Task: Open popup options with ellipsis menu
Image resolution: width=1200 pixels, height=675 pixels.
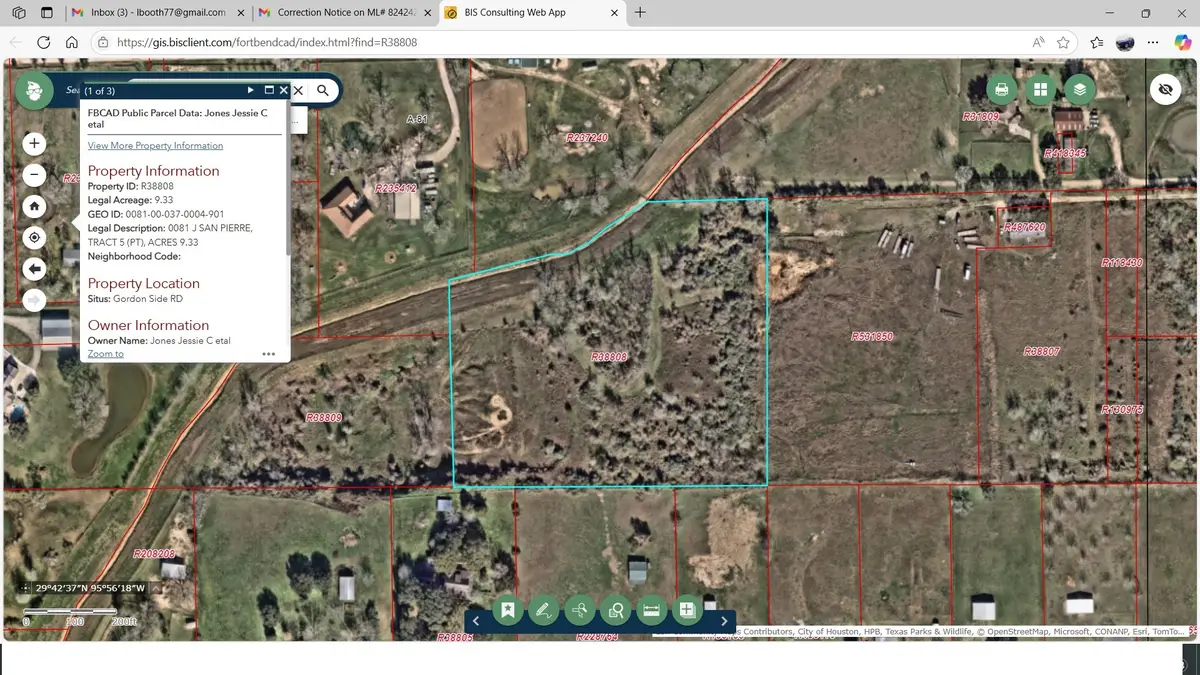Action: [x=268, y=353]
